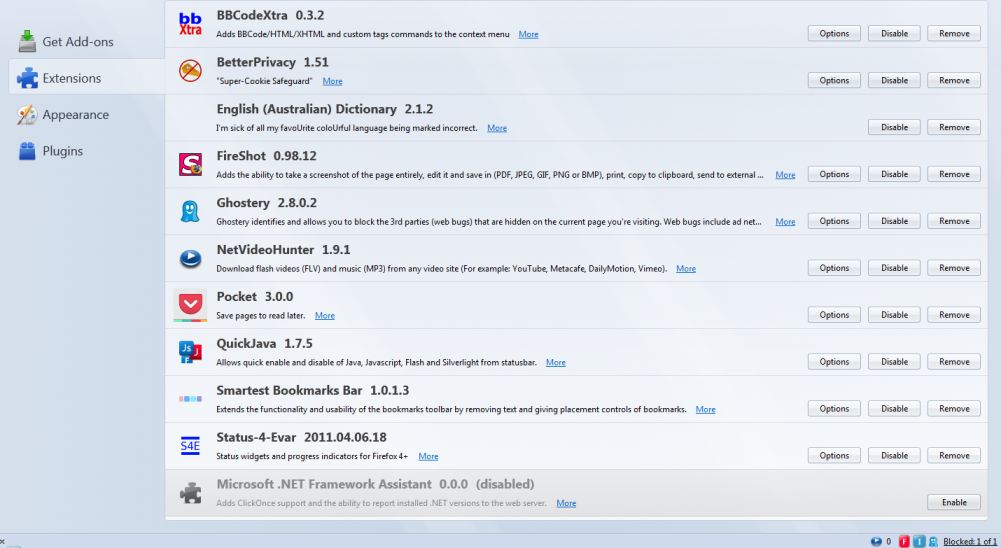Viewport: 1001px width, 548px height.
Task: Expand FireShot description with More link
Action: point(785,175)
